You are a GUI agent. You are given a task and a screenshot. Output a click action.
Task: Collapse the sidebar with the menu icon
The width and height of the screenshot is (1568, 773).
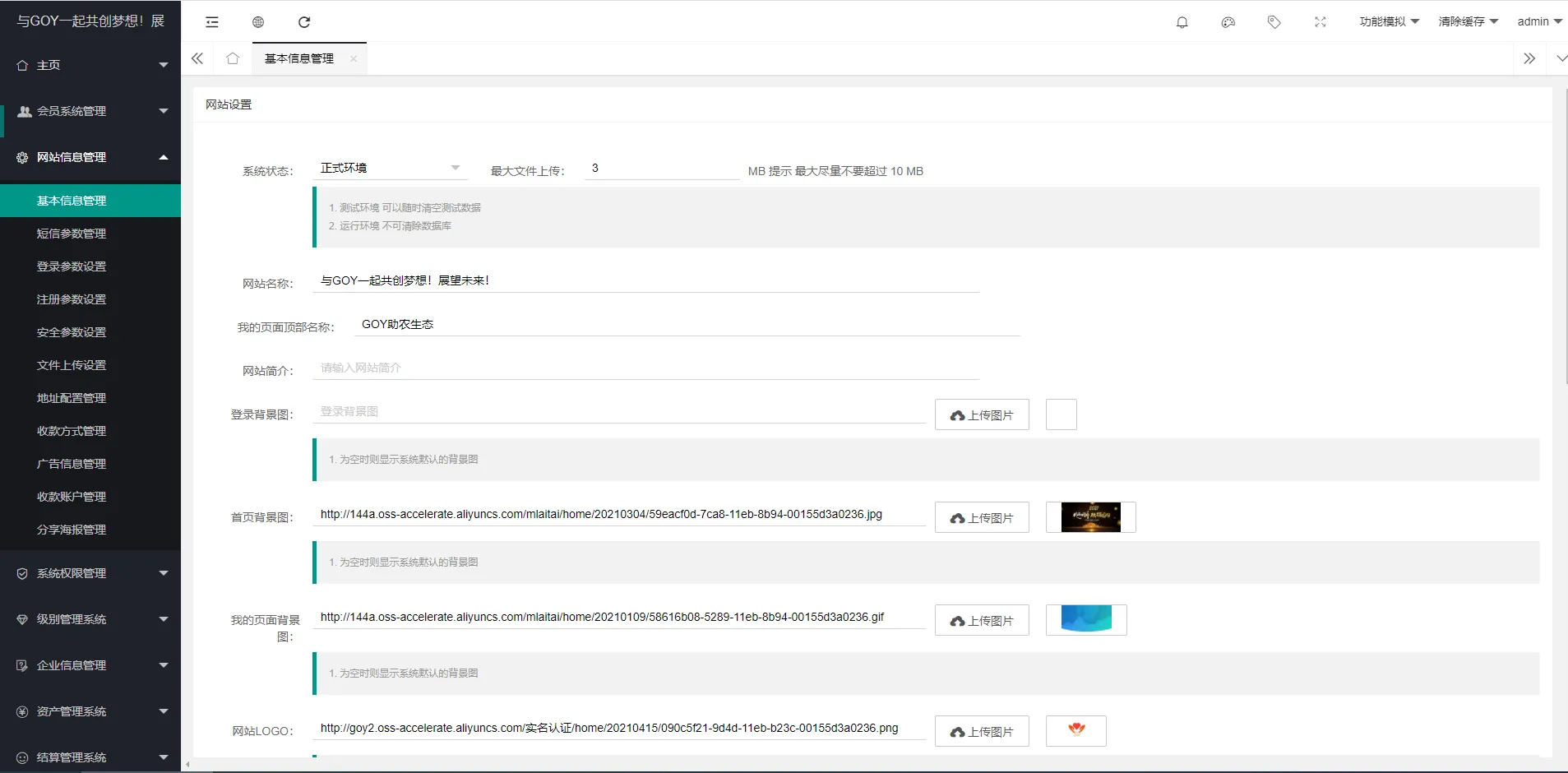(212, 22)
